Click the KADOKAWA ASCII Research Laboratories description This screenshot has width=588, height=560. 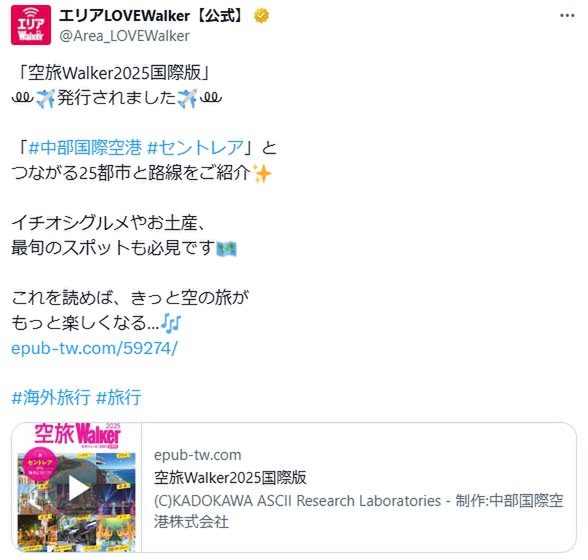[x=358, y=511]
